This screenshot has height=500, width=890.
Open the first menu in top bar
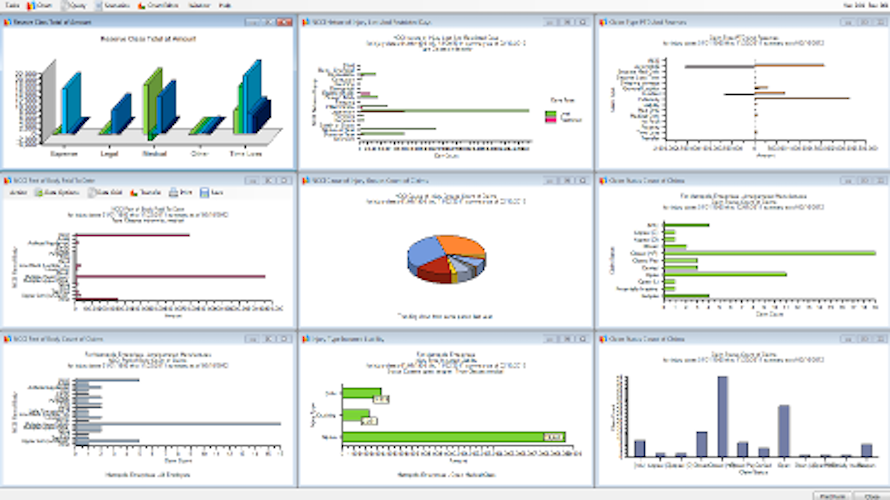[12, 5]
